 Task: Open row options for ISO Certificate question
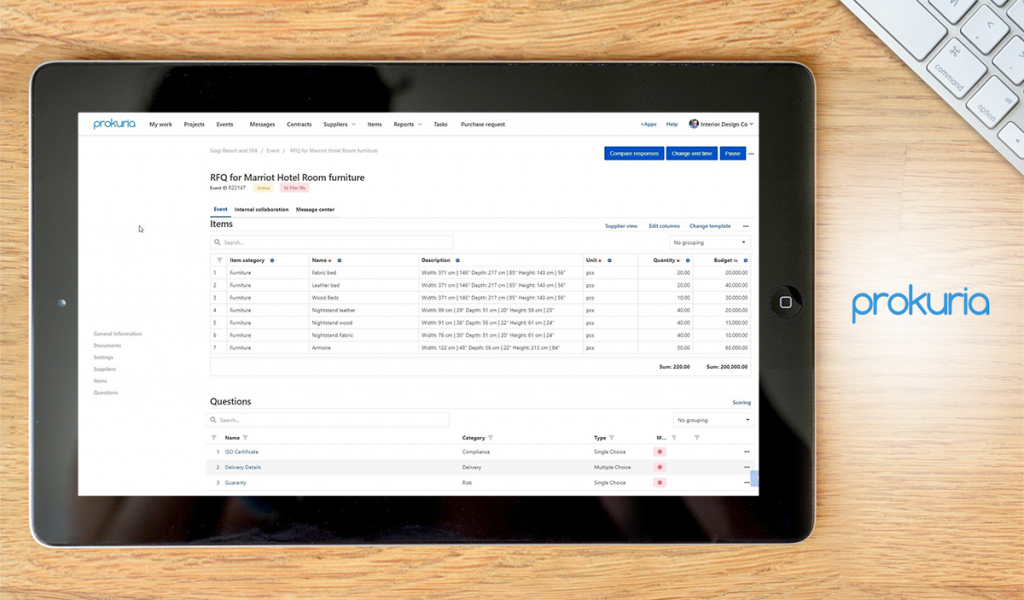(746, 452)
